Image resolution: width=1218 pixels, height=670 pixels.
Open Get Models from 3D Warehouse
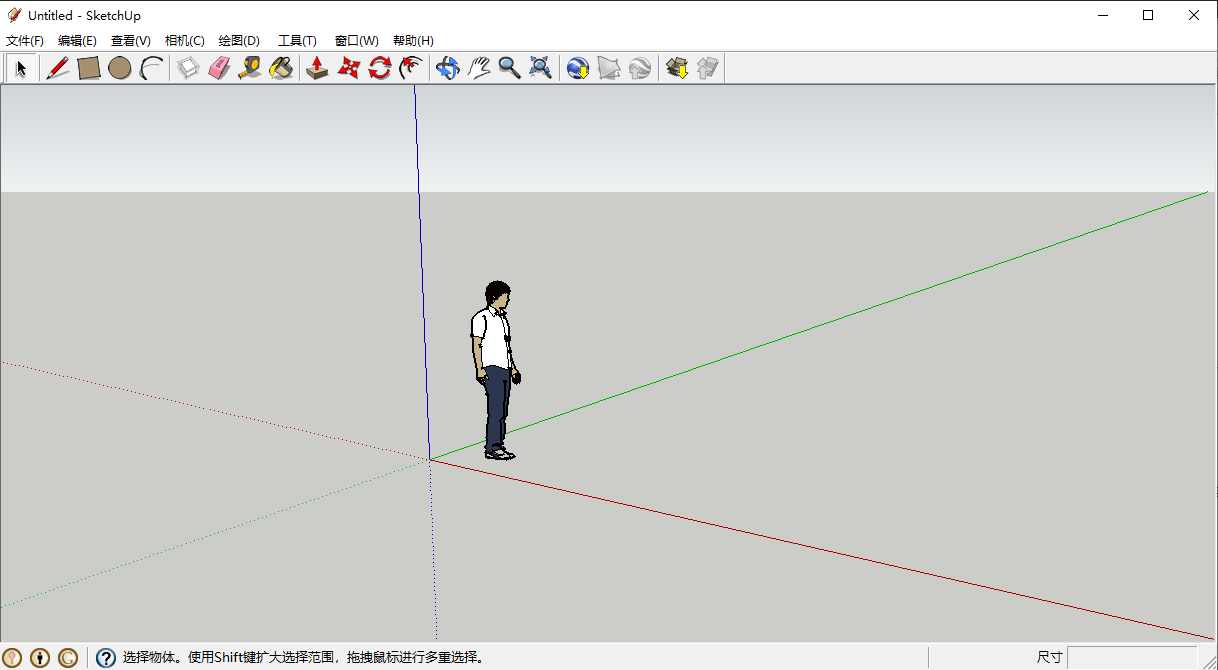click(x=677, y=68)
